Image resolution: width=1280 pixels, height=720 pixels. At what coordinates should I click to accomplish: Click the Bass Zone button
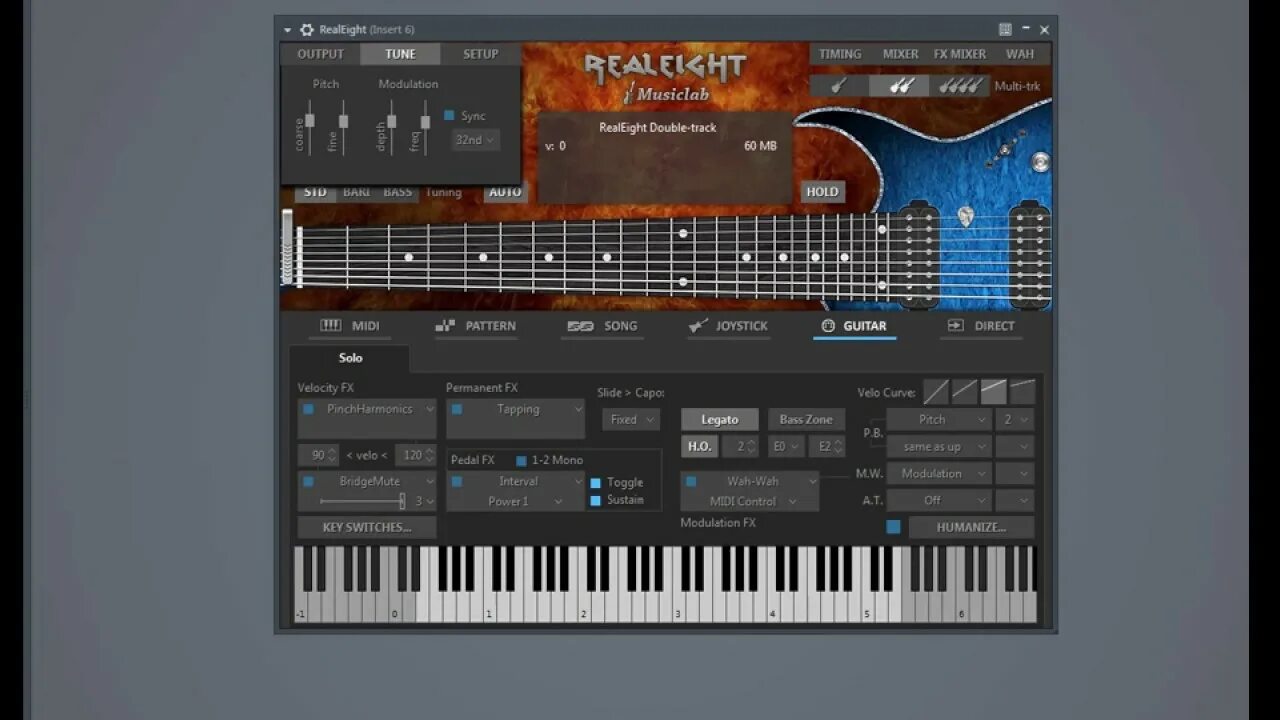(806, 420)
